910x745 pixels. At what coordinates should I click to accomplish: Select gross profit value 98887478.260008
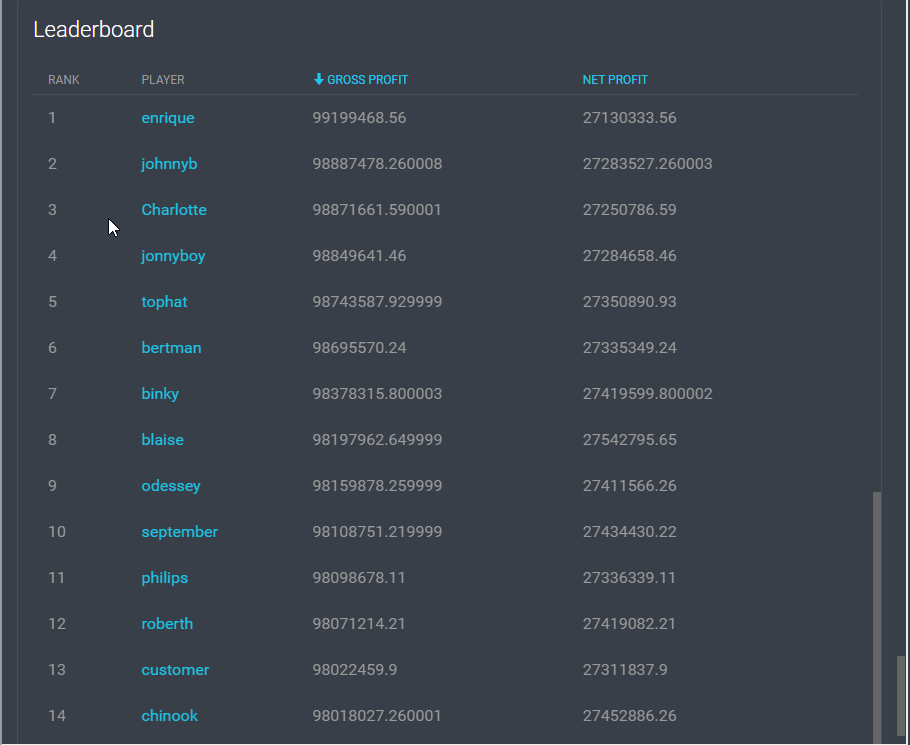[377, 164]
